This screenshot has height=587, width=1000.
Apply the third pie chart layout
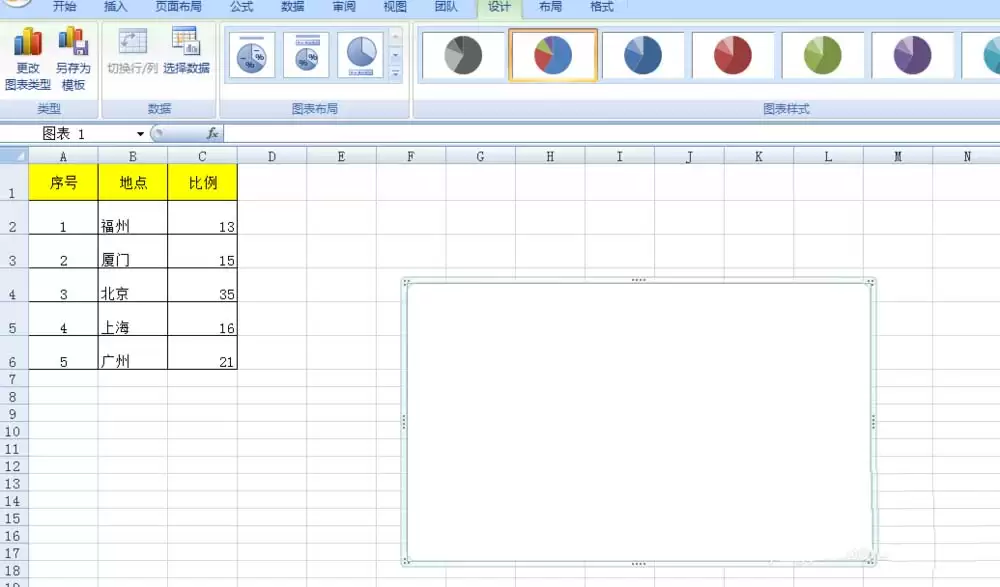[361, 57]
